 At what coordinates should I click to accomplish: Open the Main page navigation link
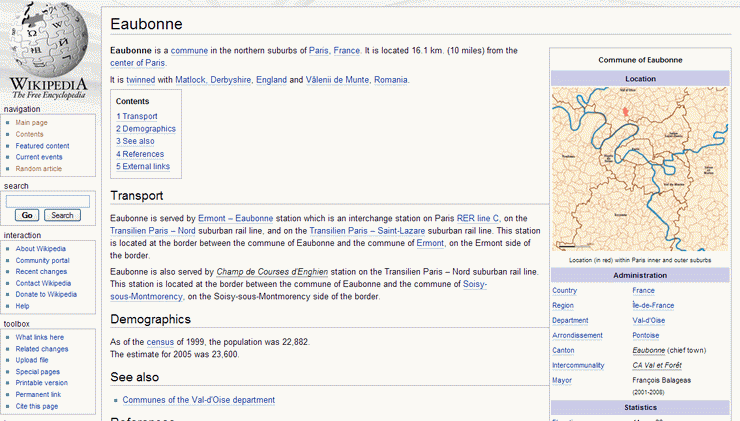pos(31,123)
